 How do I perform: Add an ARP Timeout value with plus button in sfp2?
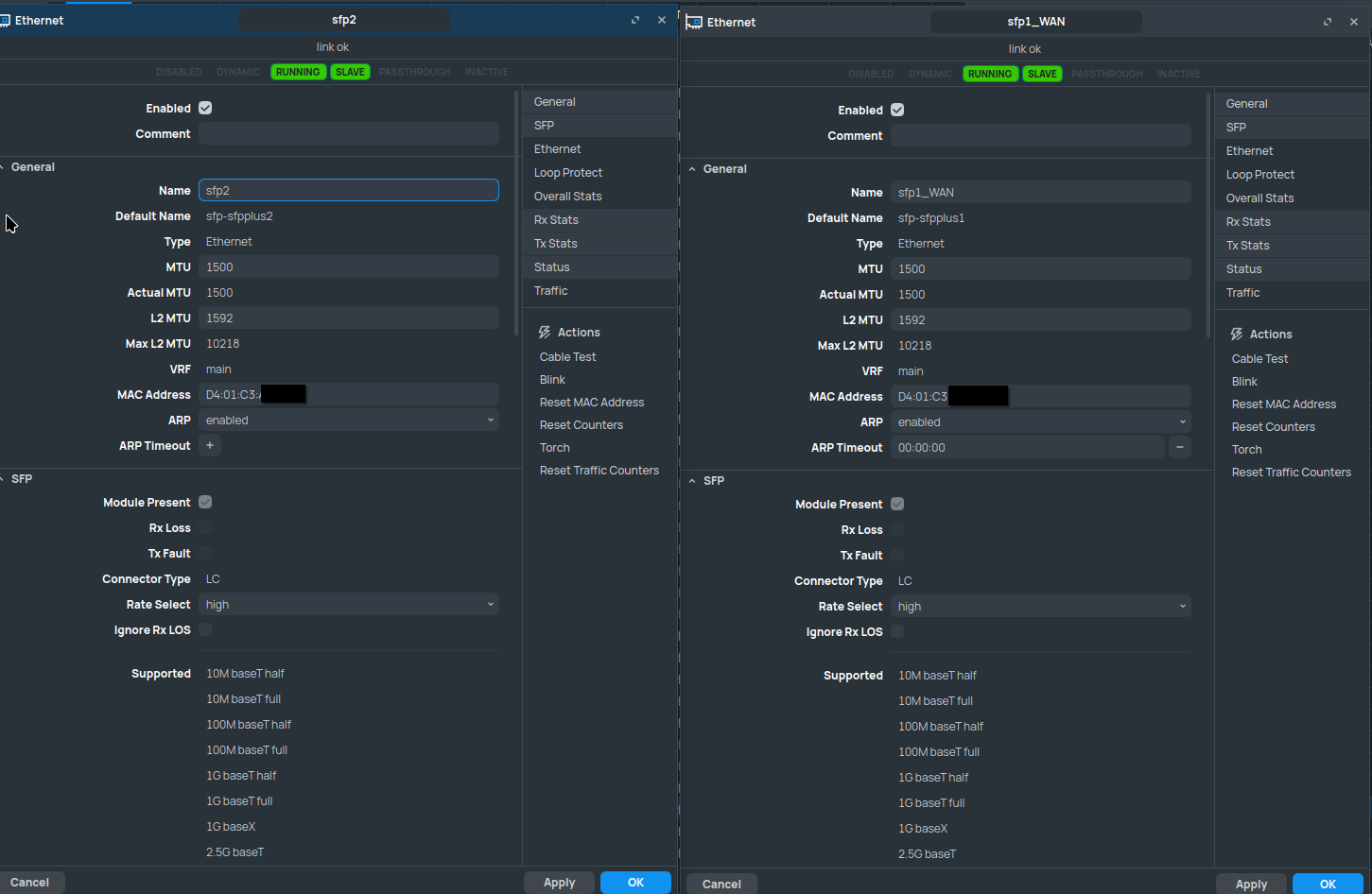point(210,446)
